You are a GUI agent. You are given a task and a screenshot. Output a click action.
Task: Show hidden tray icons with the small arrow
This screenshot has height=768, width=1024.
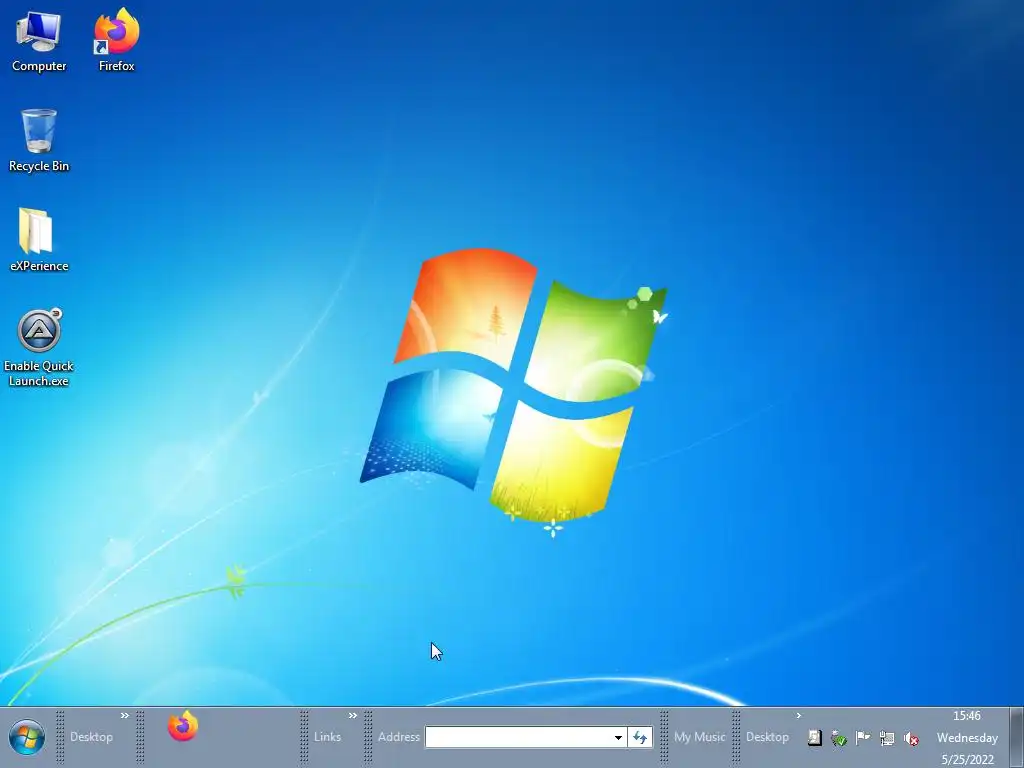(798, 716)
